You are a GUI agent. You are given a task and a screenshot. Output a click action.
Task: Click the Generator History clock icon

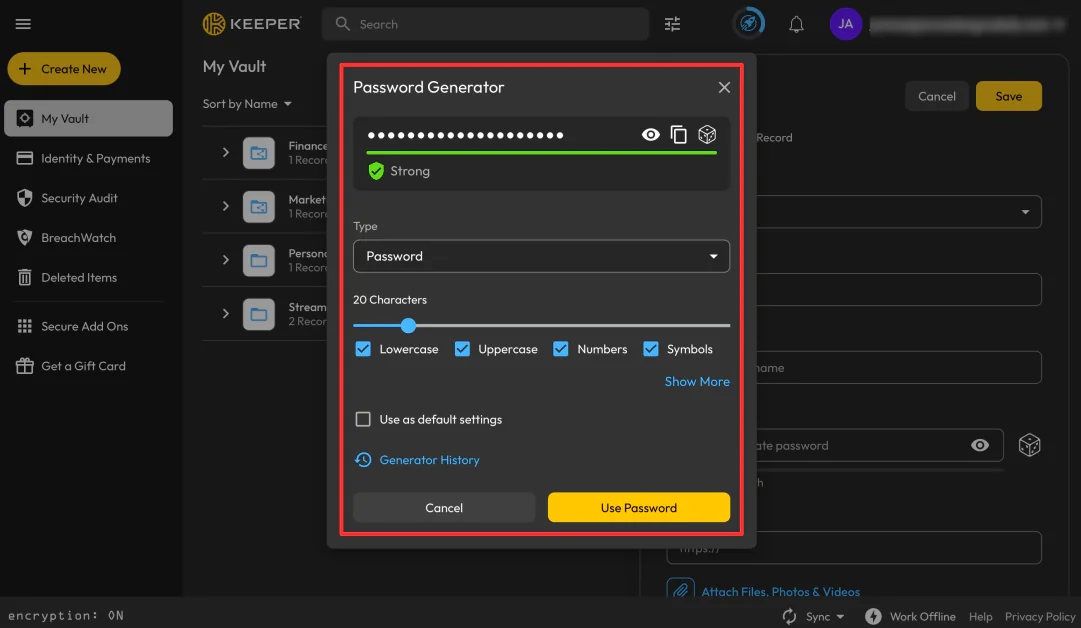click(x=363, y=460)
